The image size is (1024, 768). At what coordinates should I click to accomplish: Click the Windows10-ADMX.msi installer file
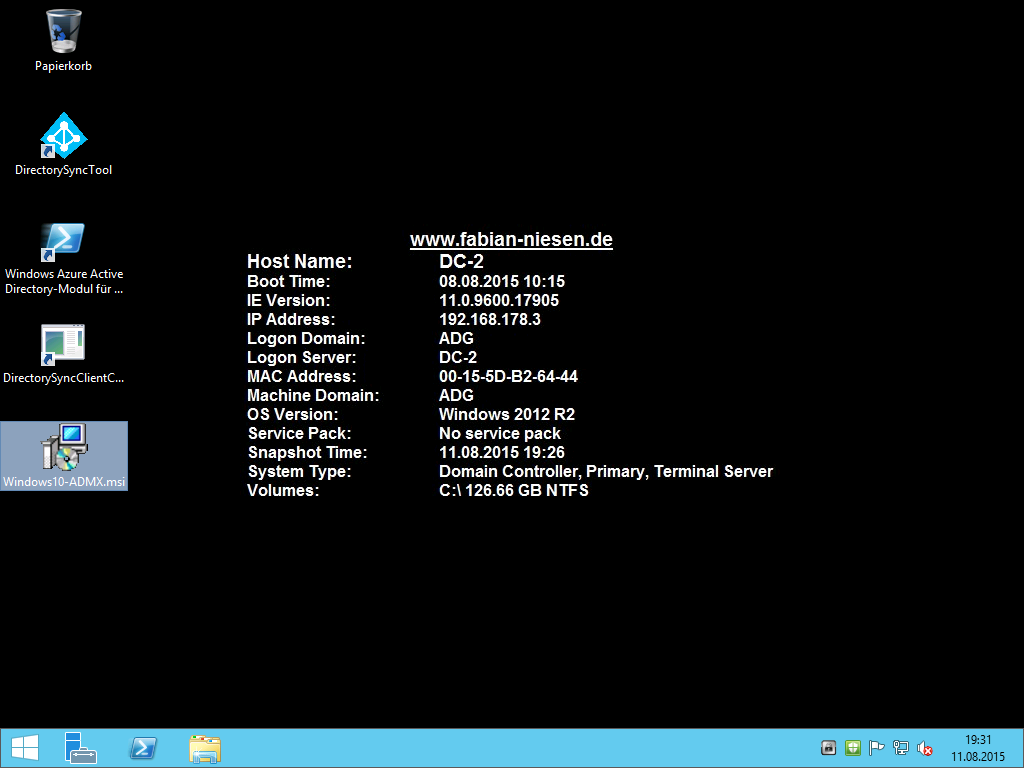point(63,456)
